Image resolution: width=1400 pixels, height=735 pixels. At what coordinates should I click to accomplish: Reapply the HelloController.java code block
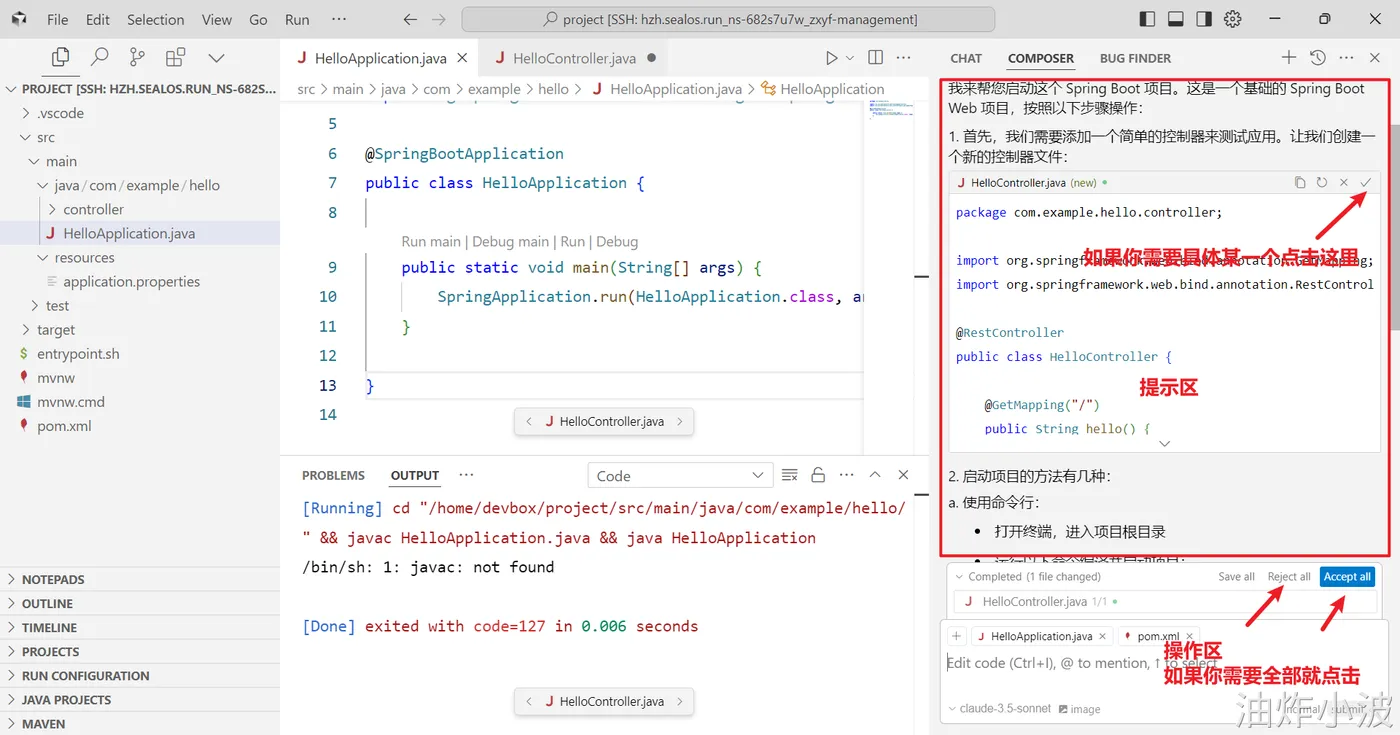click(1322, 183)
